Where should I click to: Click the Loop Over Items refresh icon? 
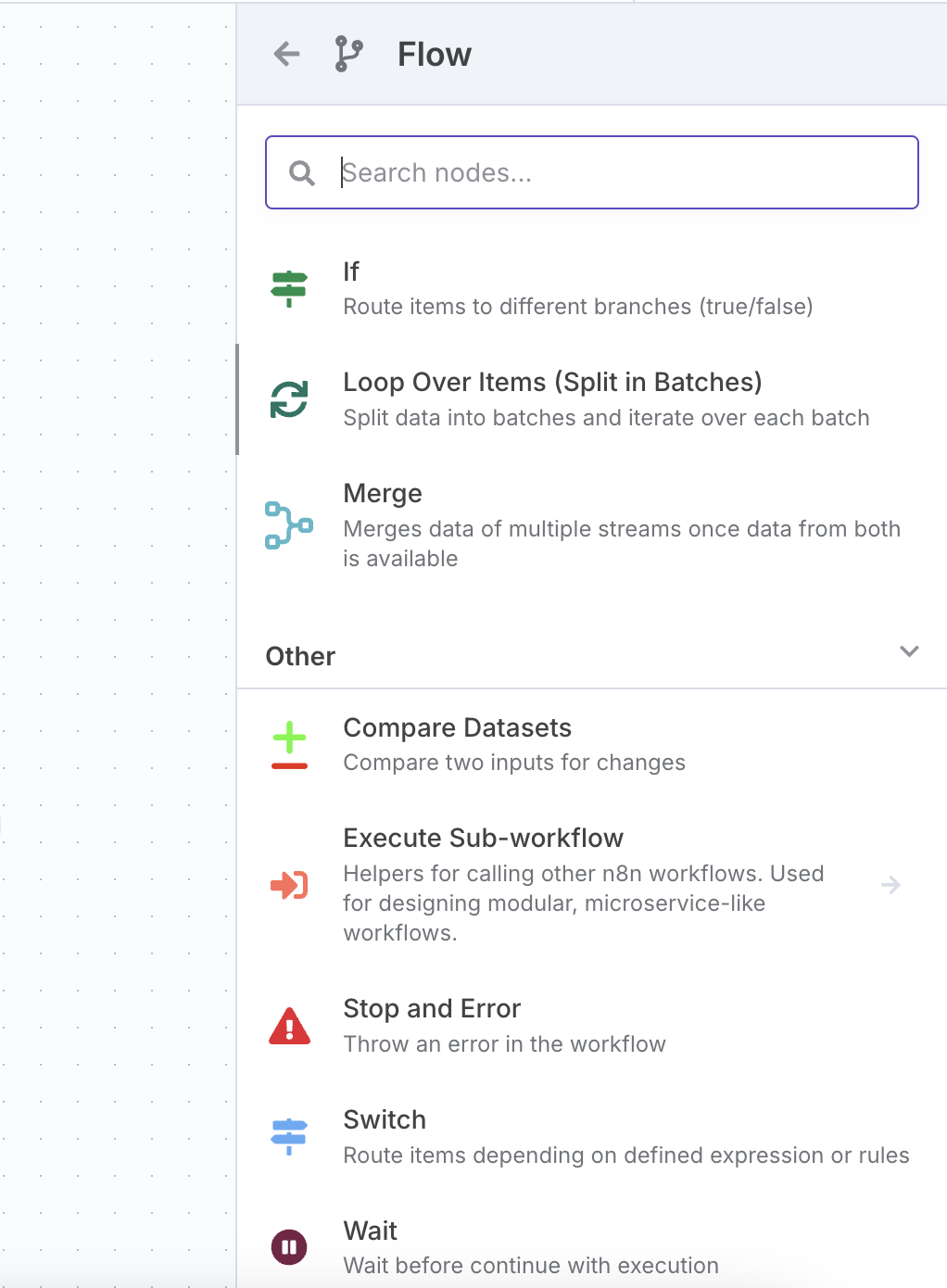(x=289, y=399)
